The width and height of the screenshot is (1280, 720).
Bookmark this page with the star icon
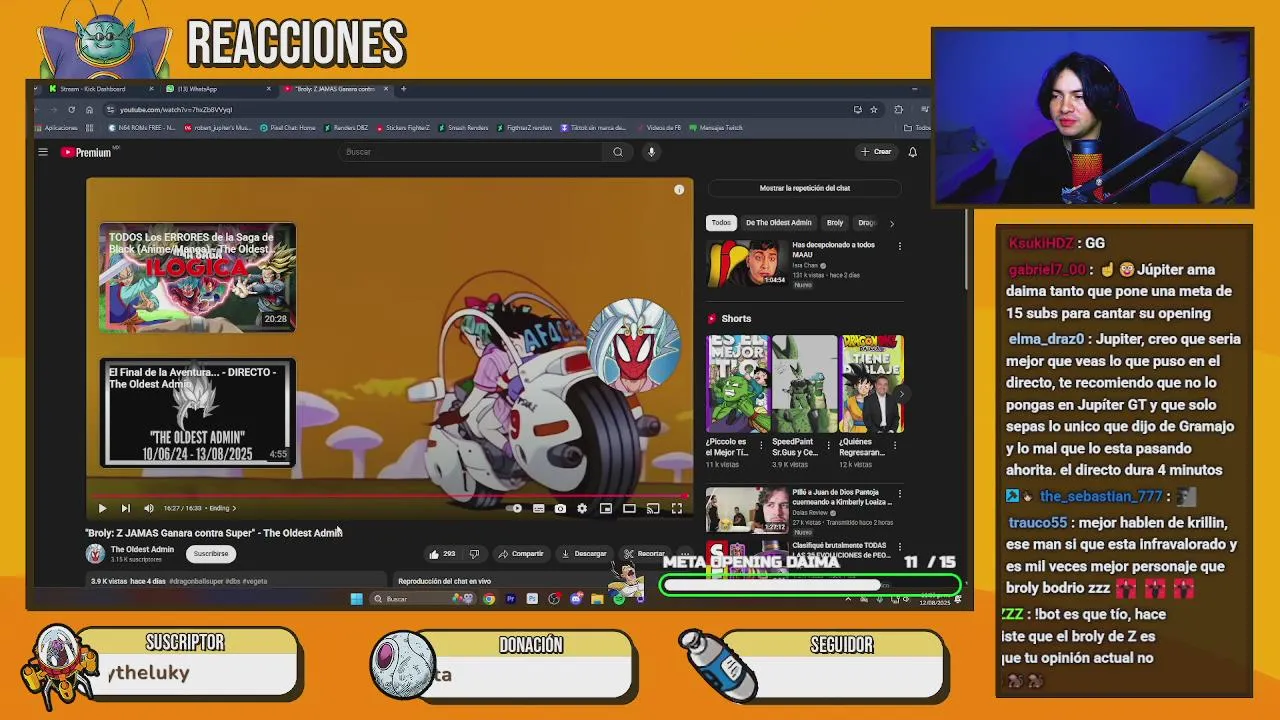coord(873,110)
